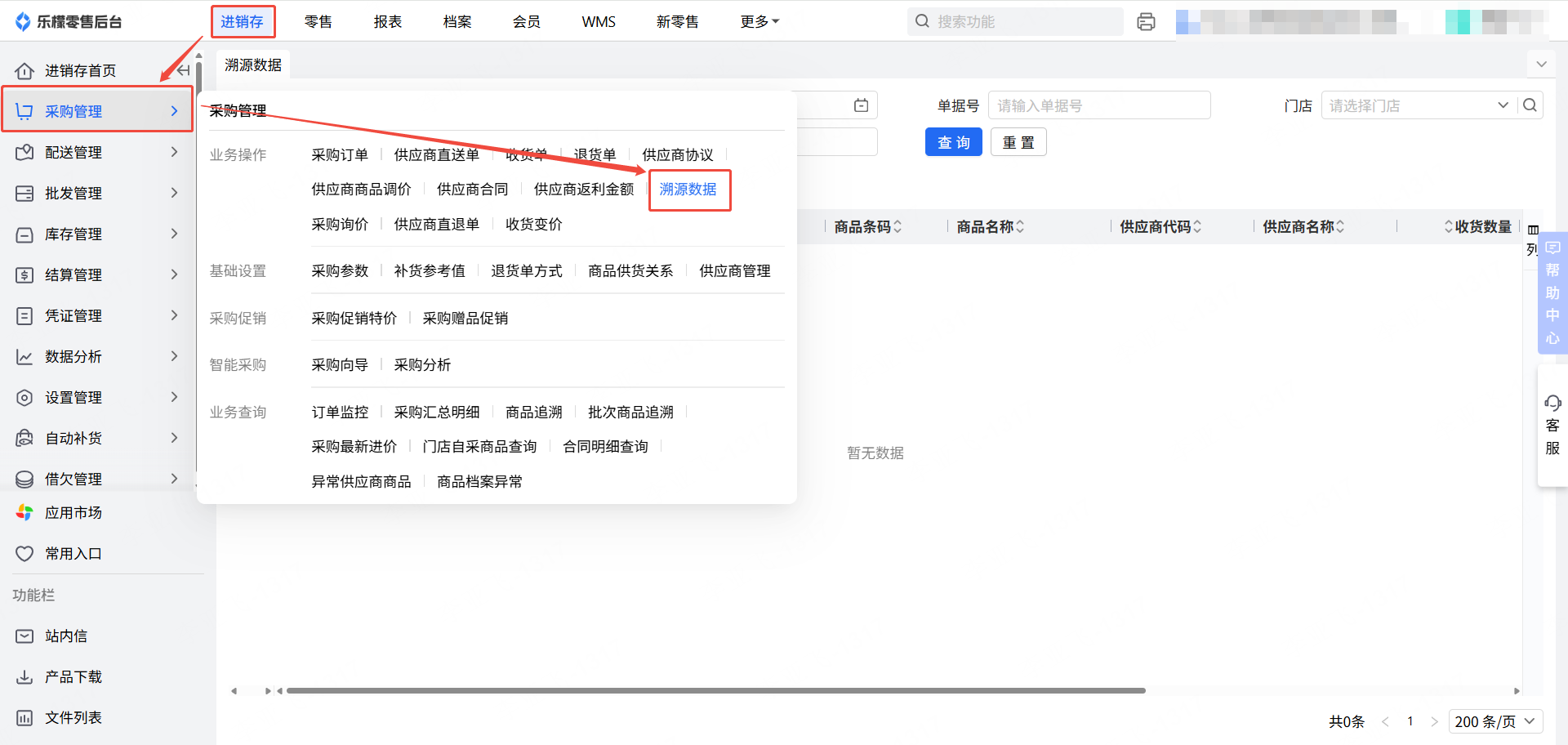Select page number 1
The image size is (1568, 745).
pyautogui.click(x=1410, y=721)
